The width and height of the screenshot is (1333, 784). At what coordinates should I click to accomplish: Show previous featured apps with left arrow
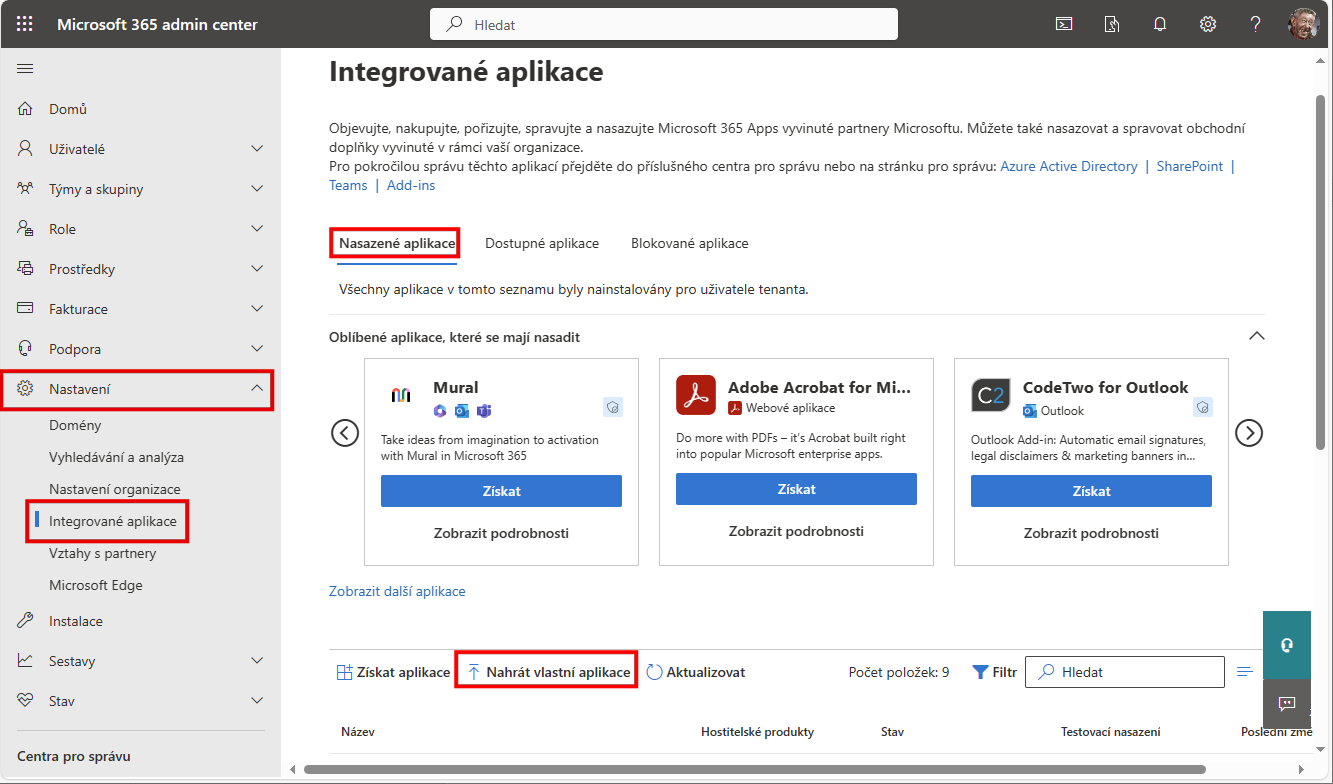[345, 433]
